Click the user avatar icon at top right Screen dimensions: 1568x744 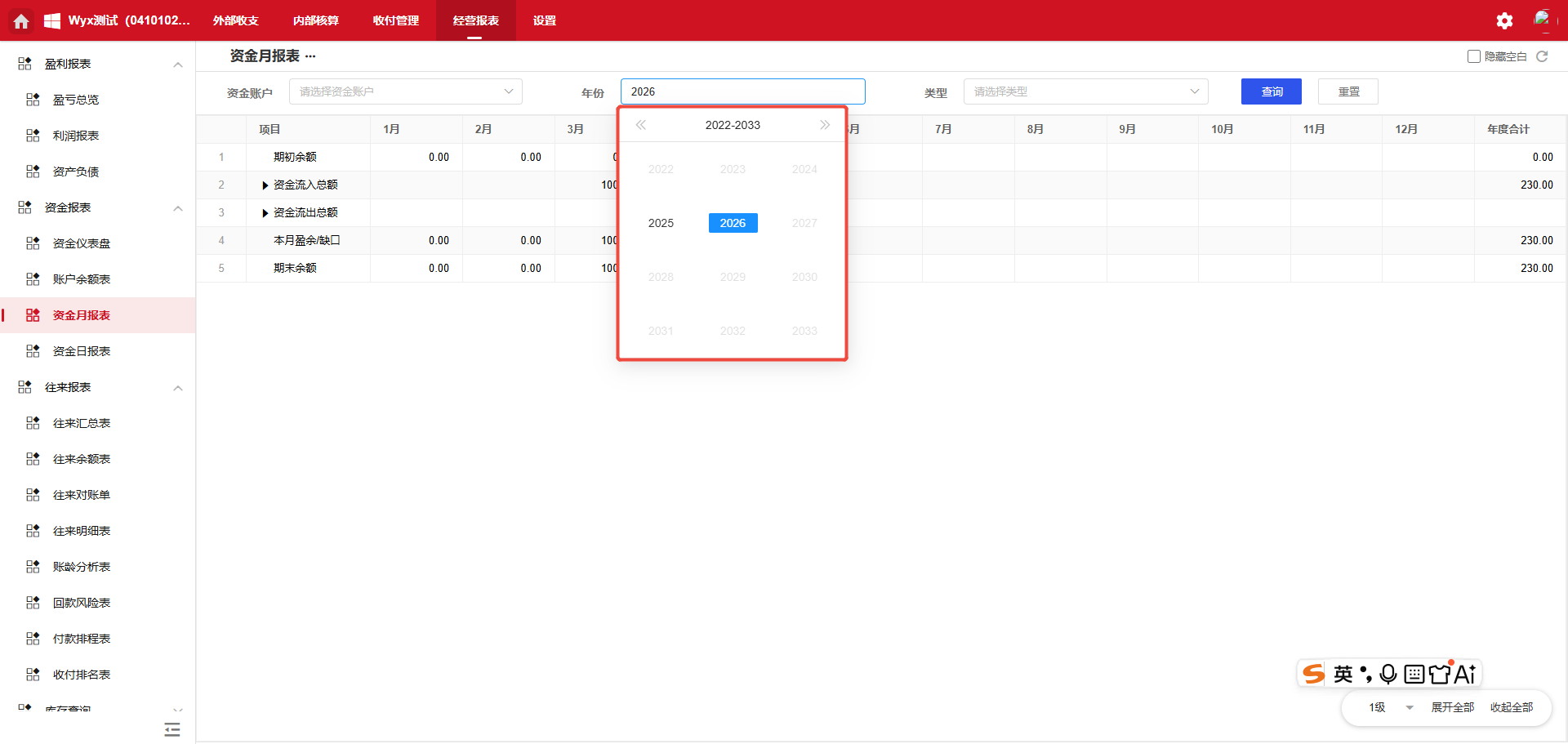click(1542, 20)
